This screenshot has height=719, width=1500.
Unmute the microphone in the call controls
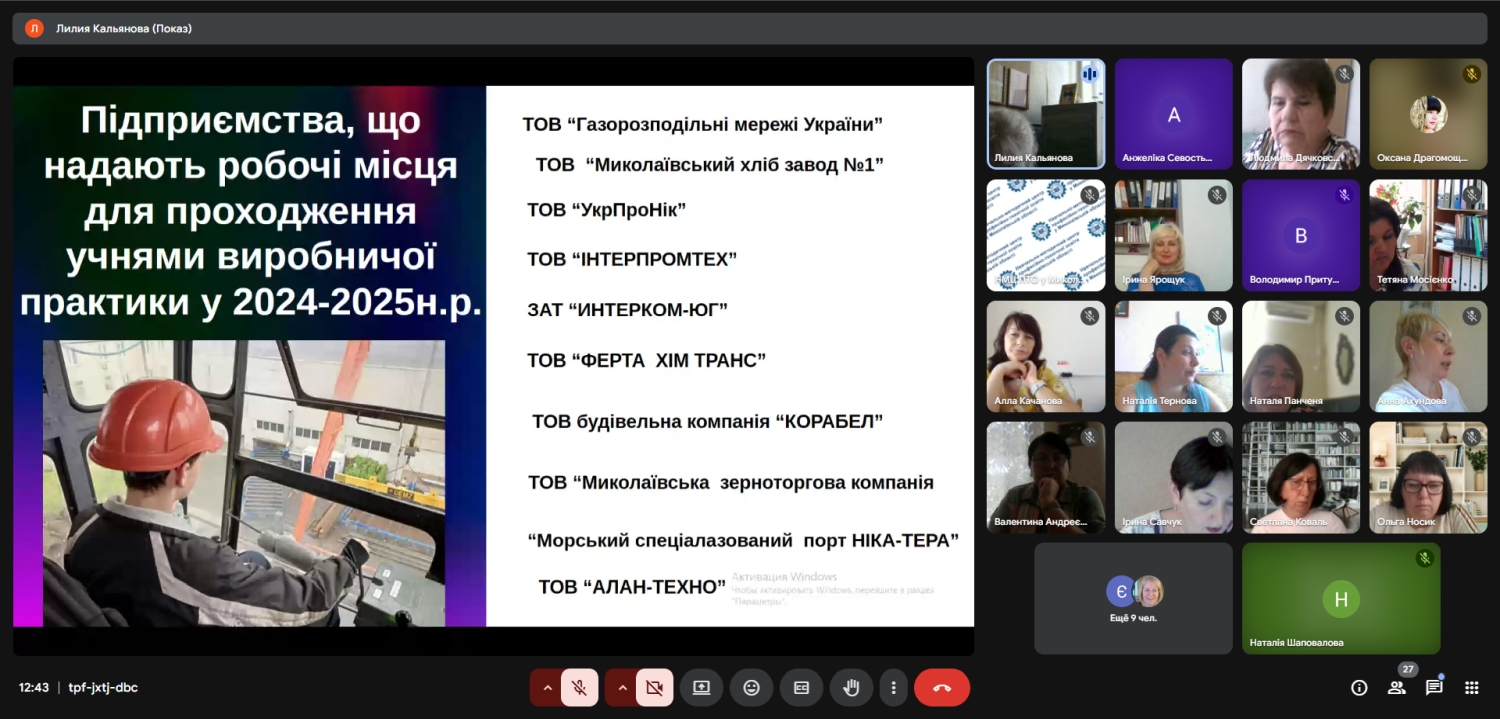point(579,688)
